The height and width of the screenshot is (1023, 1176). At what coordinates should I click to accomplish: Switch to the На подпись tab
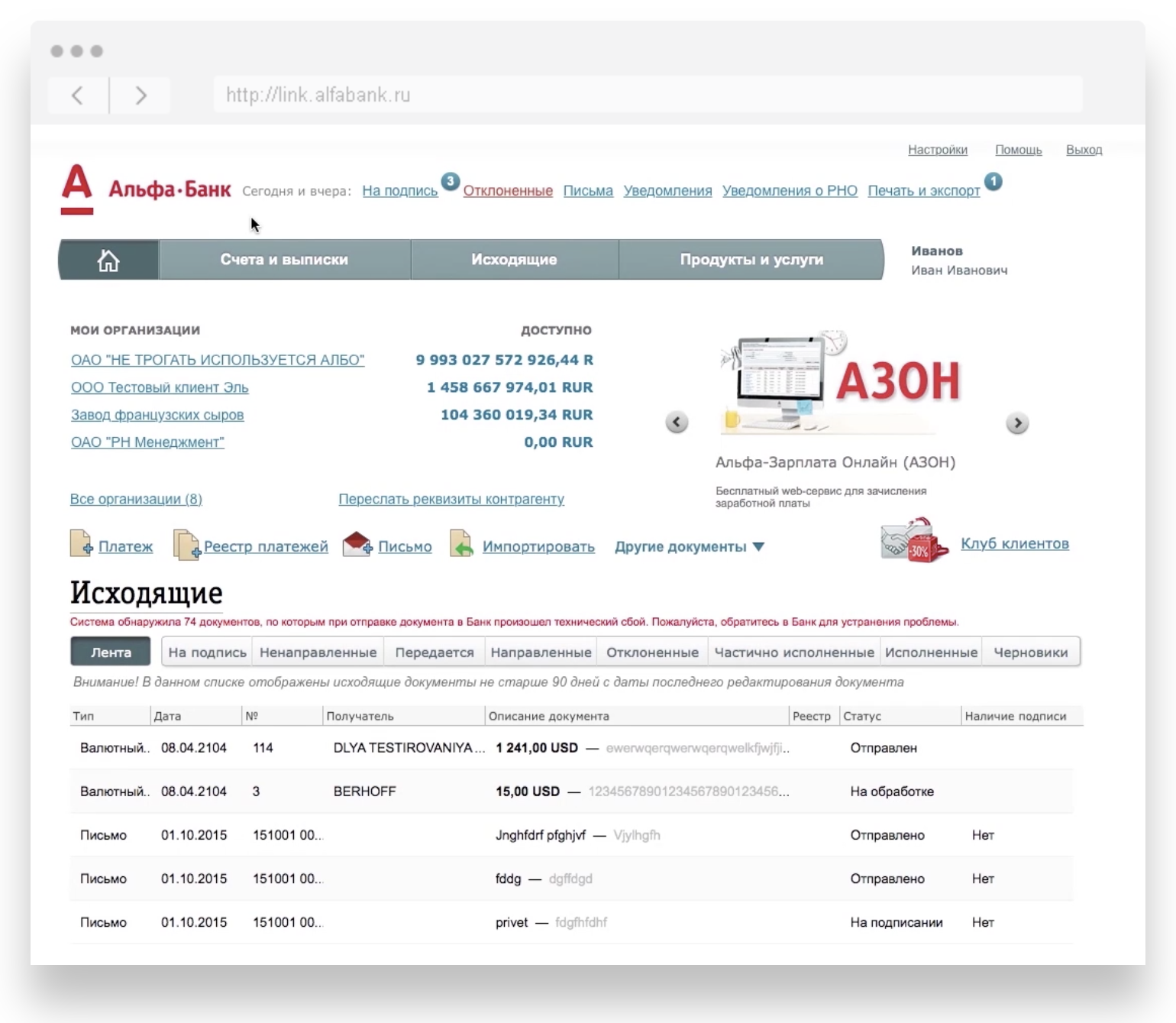[x=207, y=652]
